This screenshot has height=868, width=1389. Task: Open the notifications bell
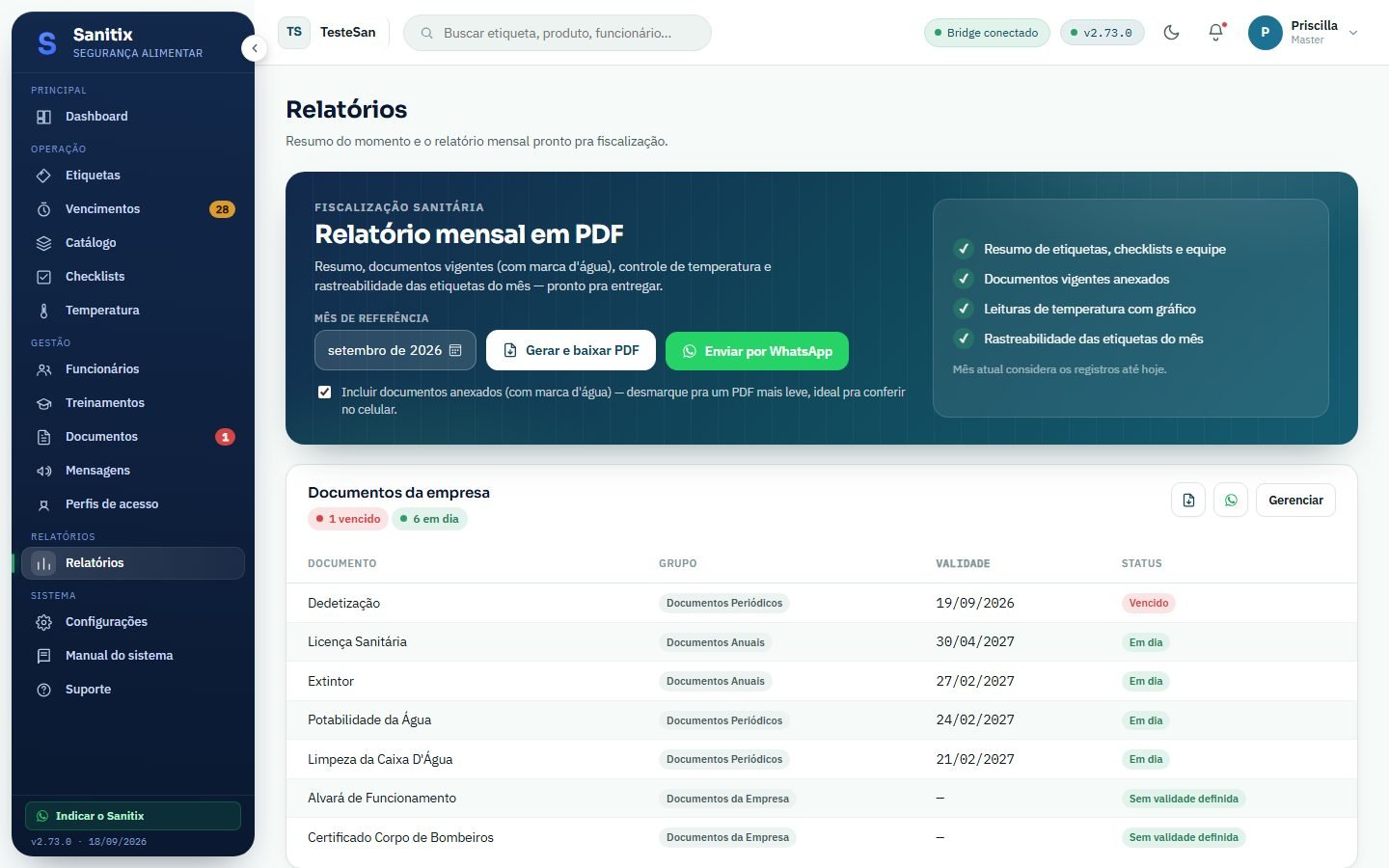tap(1215, 33)
